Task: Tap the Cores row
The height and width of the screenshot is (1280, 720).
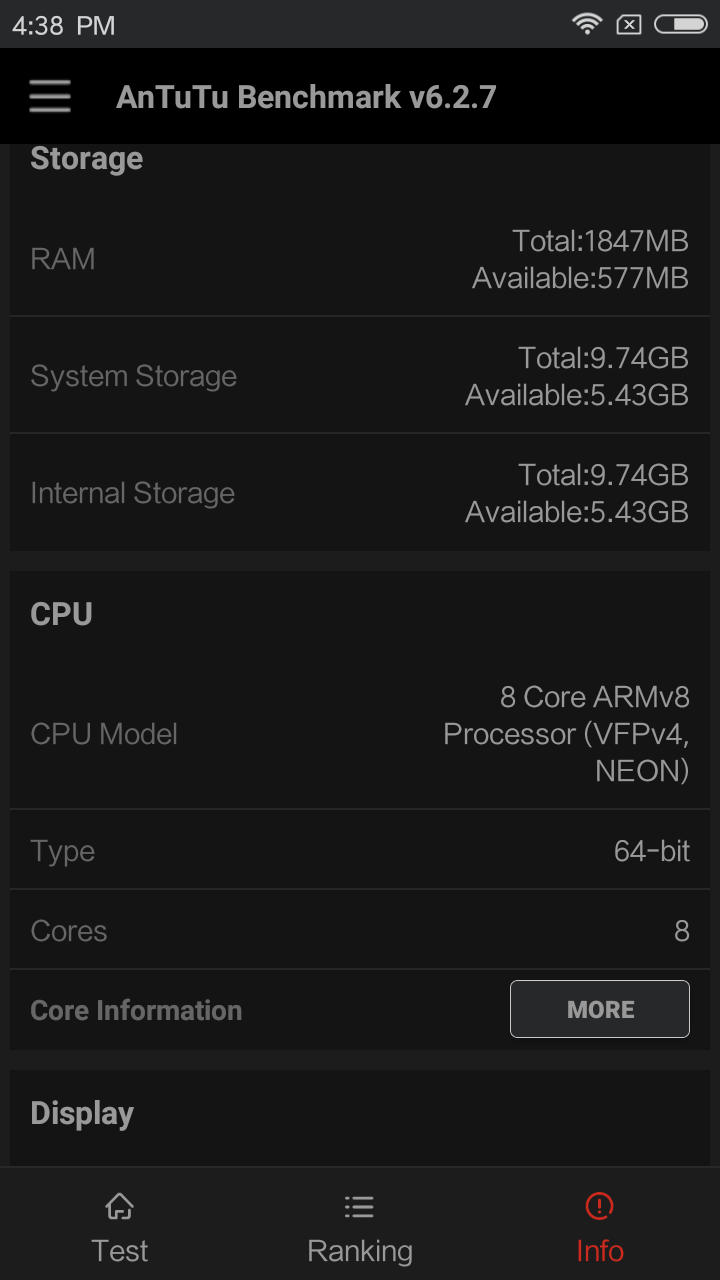Action: pos(360,930)
